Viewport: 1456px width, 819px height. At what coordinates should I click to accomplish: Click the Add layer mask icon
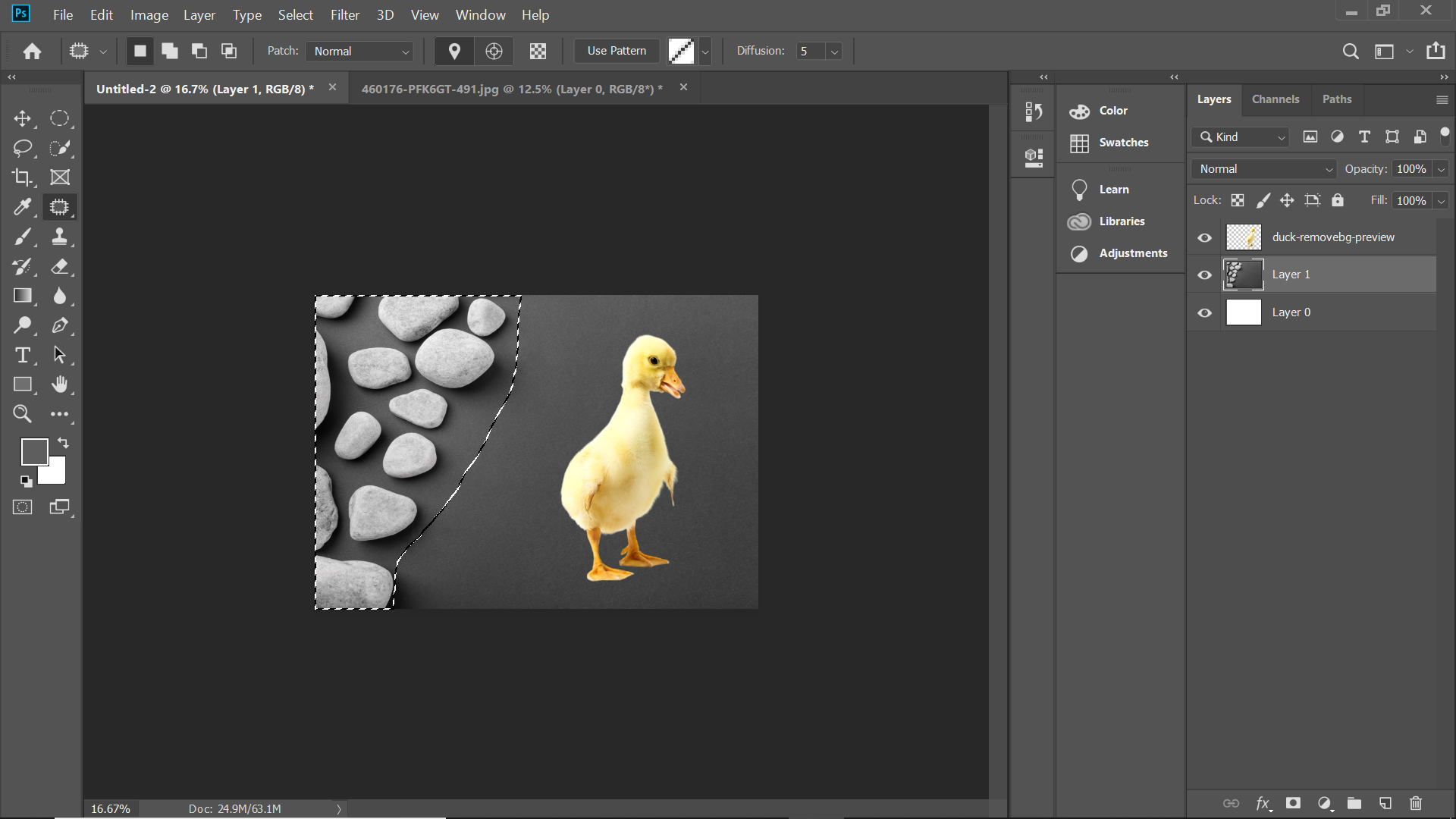tap(1293, 803)
